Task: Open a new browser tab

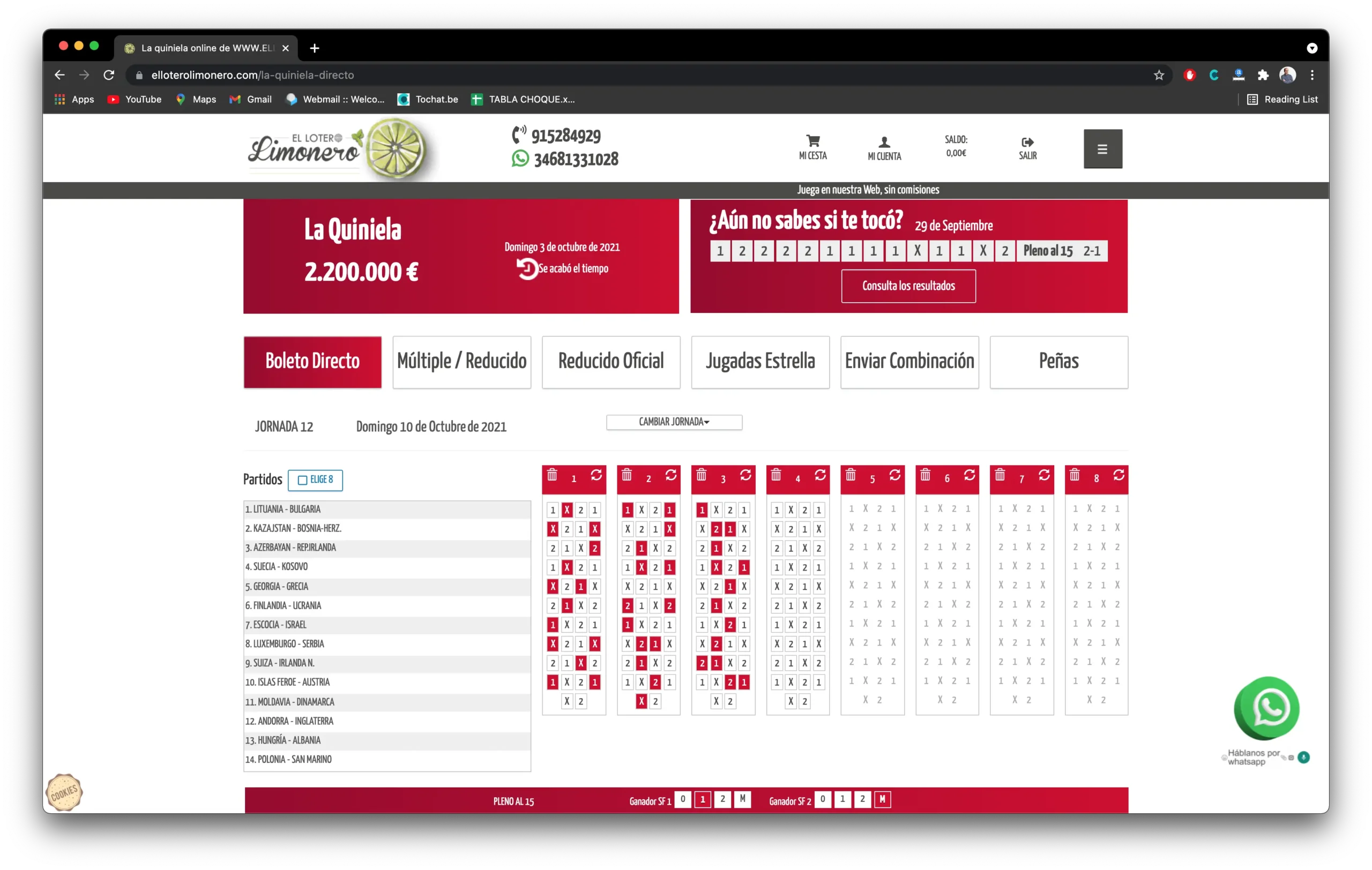Action: pyautogui.click(x=315, y=48)
